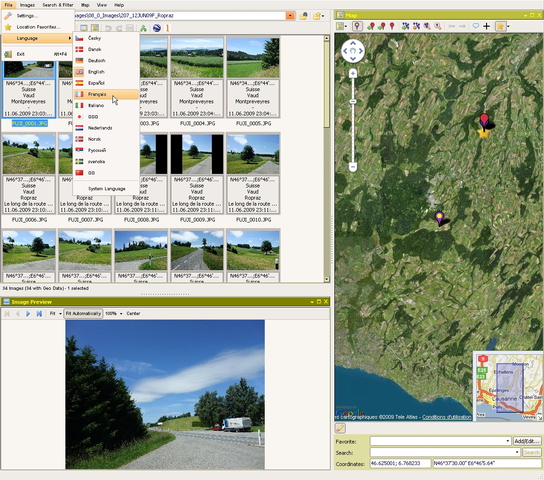Click map zoom in plus button

pyautogui.click(x=353, y=73)
